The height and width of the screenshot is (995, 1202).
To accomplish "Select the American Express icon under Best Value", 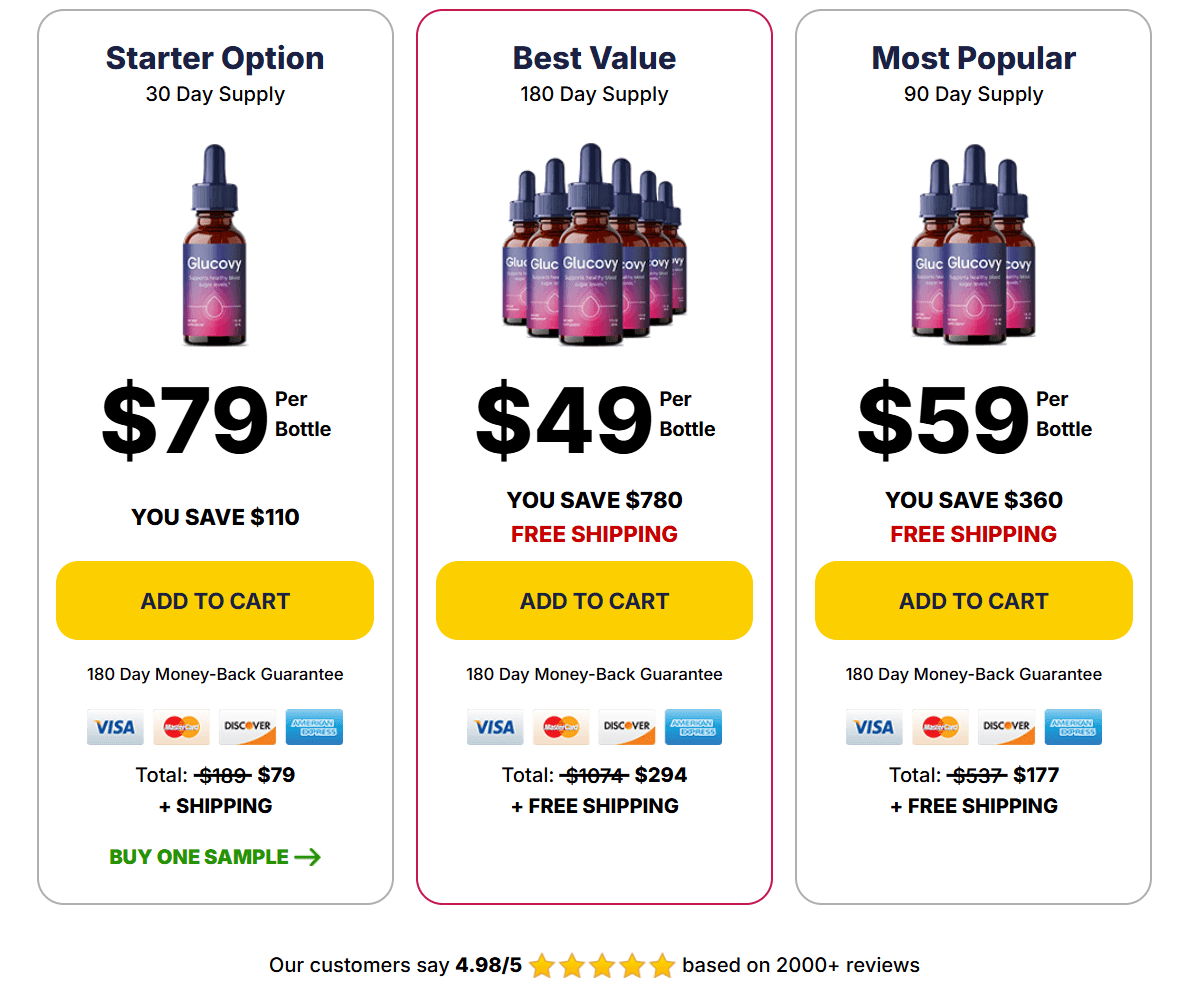I will point(693,727).
